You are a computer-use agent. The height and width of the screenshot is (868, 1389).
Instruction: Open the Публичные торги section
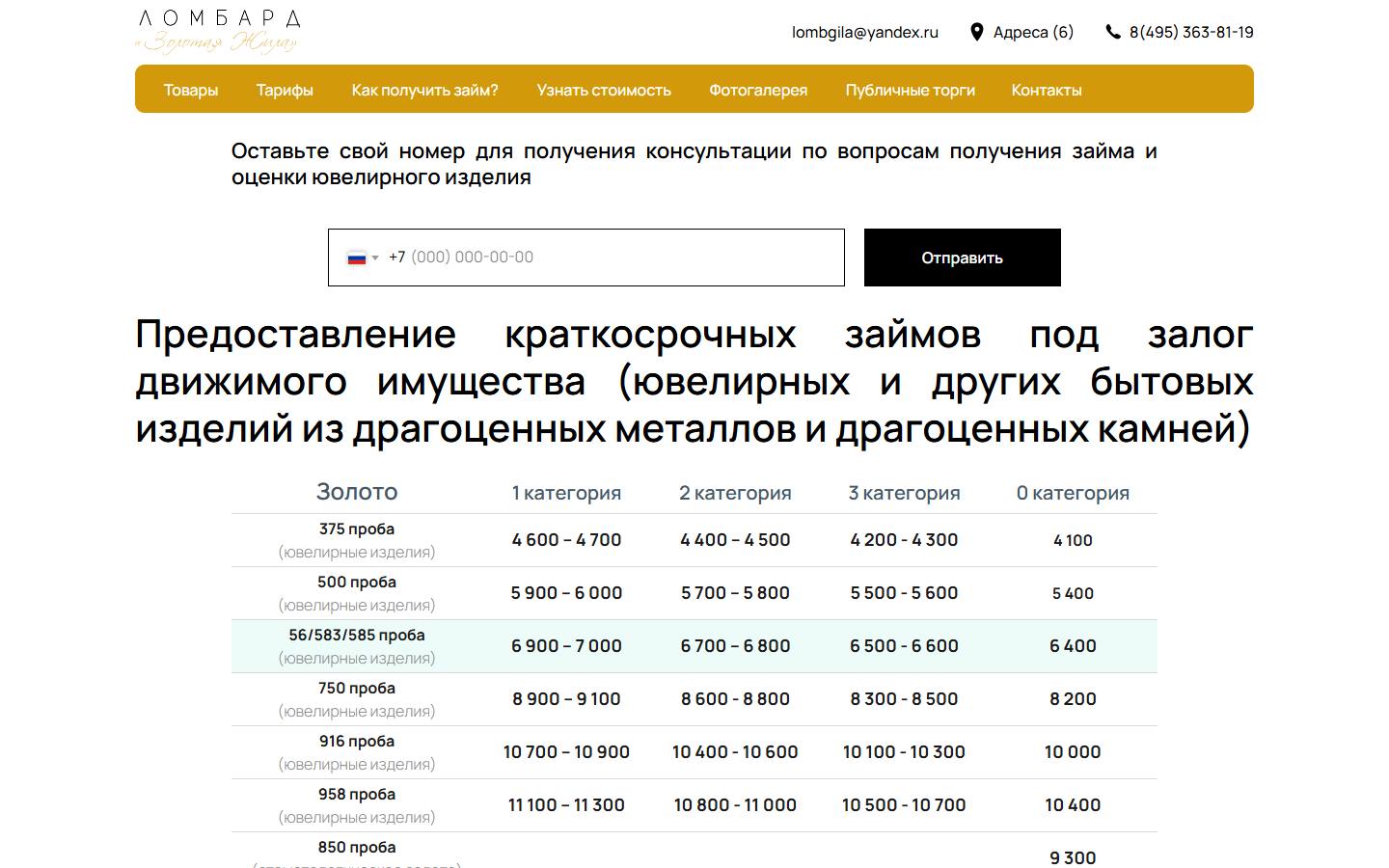(x=911, y=90)
